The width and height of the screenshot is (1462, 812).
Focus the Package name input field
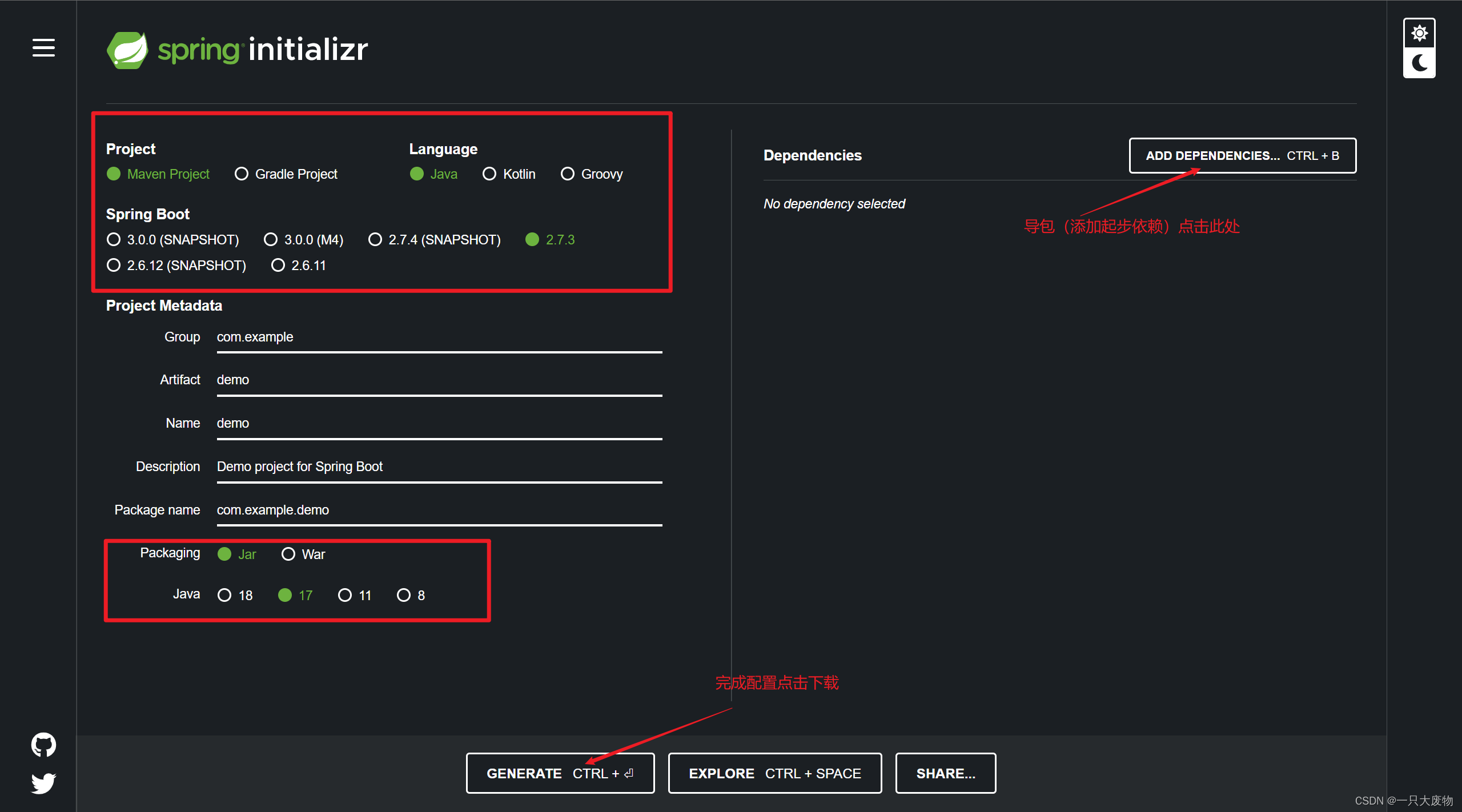(439, 510)
